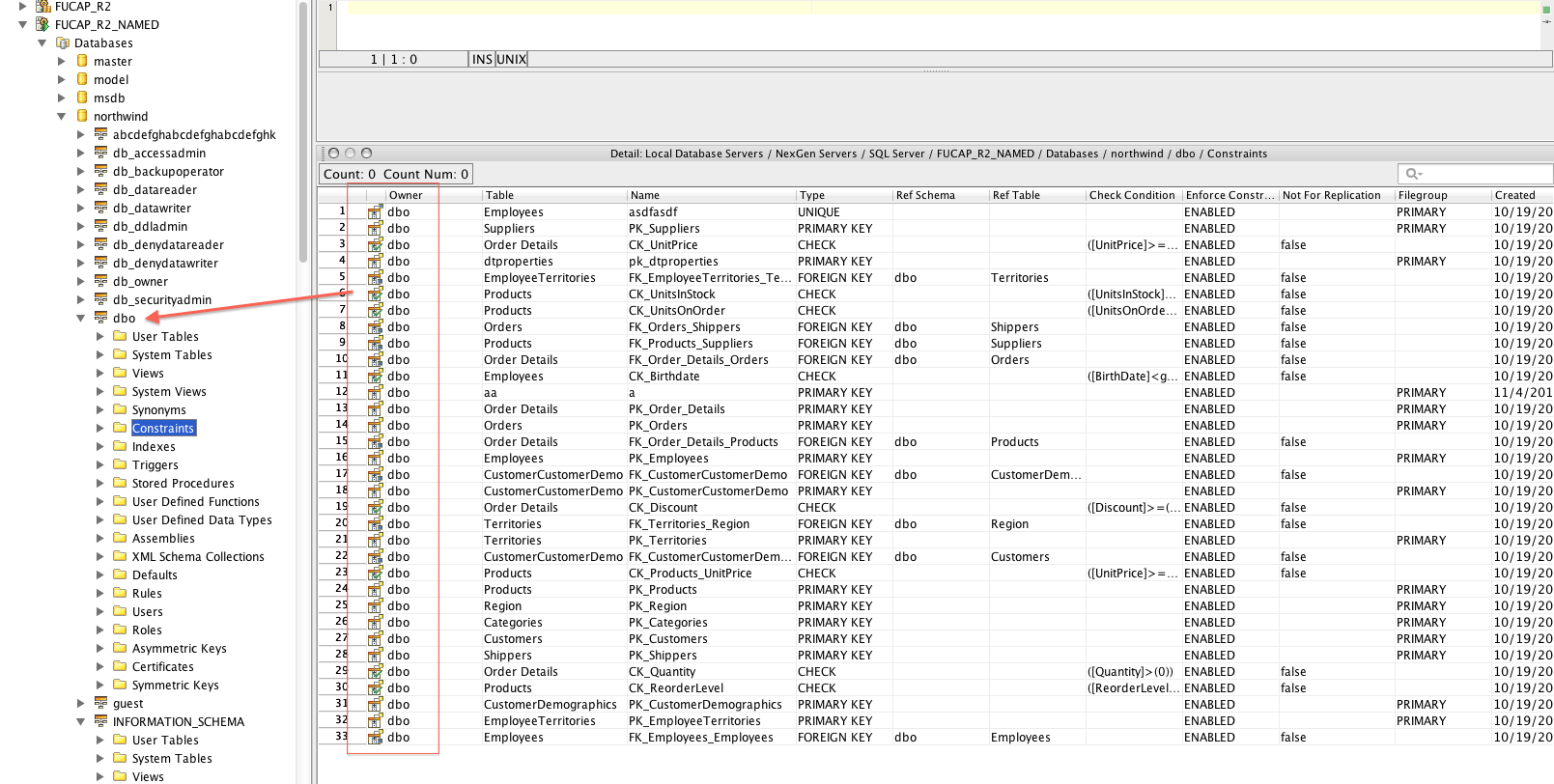Select the abcdefghabcdefghabcdefghk schema node
The width and height of the screenshot is (1554, 784).
[x=194, y=134]
